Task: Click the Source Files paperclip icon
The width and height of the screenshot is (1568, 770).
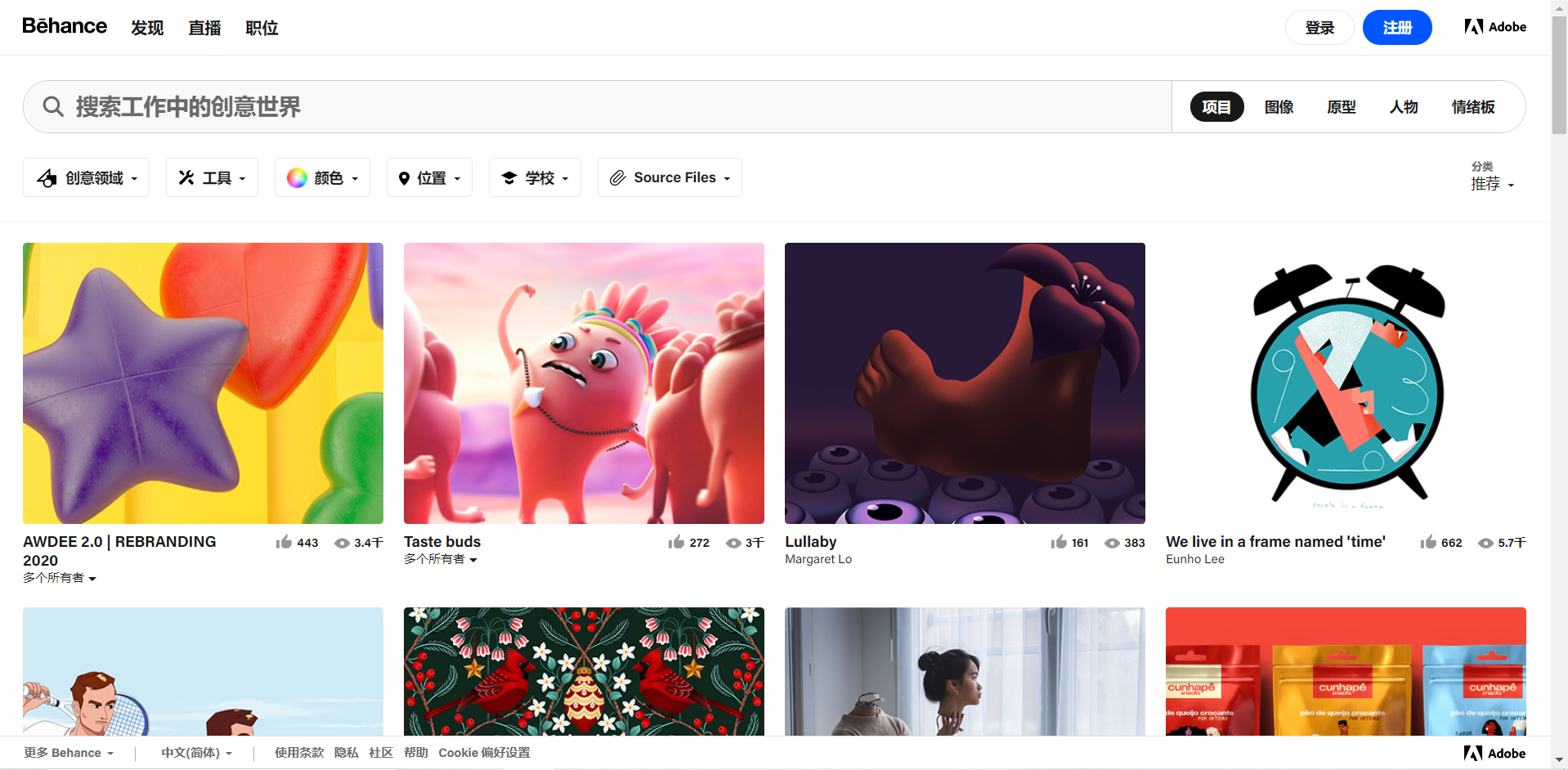Action: (x=619, y=177)
